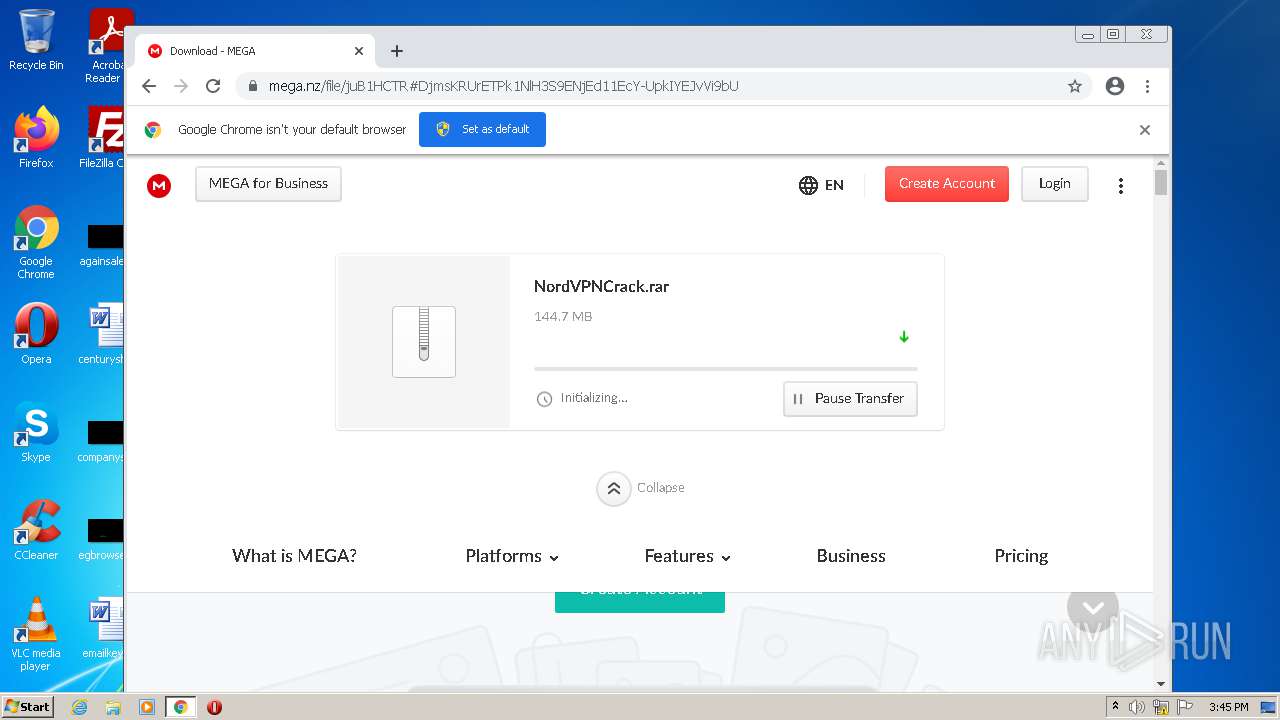This screenshot has height=720, width=1280.
Task: Click the RAR archive file icon
Action: [x=424, y=342]
